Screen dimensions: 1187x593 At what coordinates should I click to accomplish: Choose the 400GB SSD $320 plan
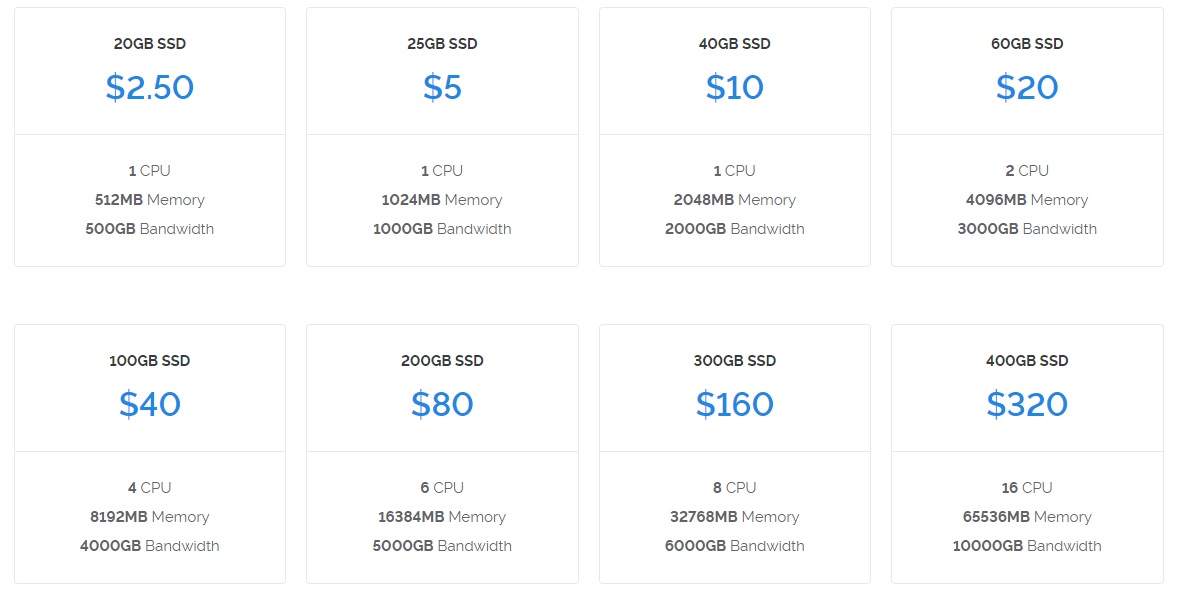(1027, 454)
